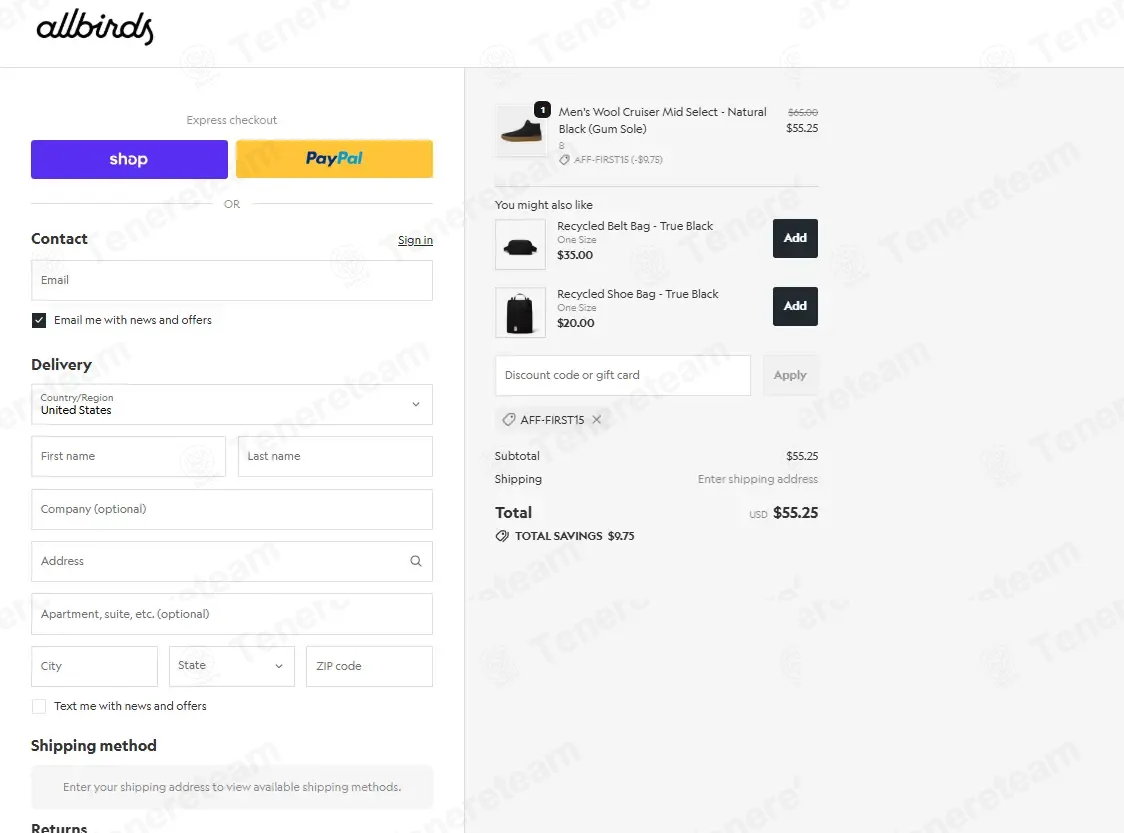Click the Recycled Shoe Bag thumbnail
The image size is (1124, 833).
click(520, 313)
